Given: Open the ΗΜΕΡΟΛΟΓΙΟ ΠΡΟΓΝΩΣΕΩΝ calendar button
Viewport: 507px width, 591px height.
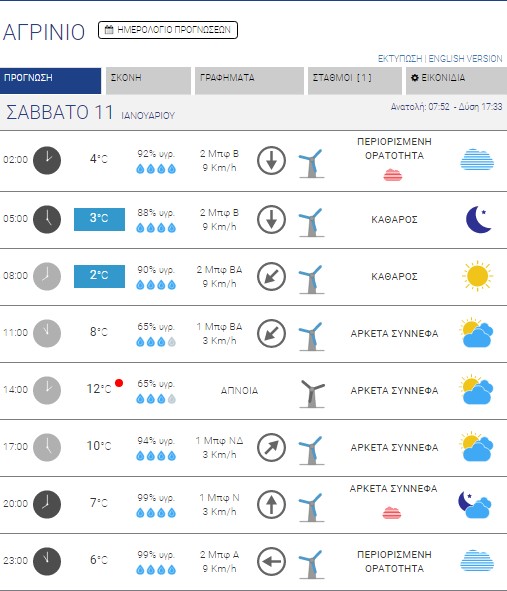Looking at the screenshot, I should coord(168,30).
